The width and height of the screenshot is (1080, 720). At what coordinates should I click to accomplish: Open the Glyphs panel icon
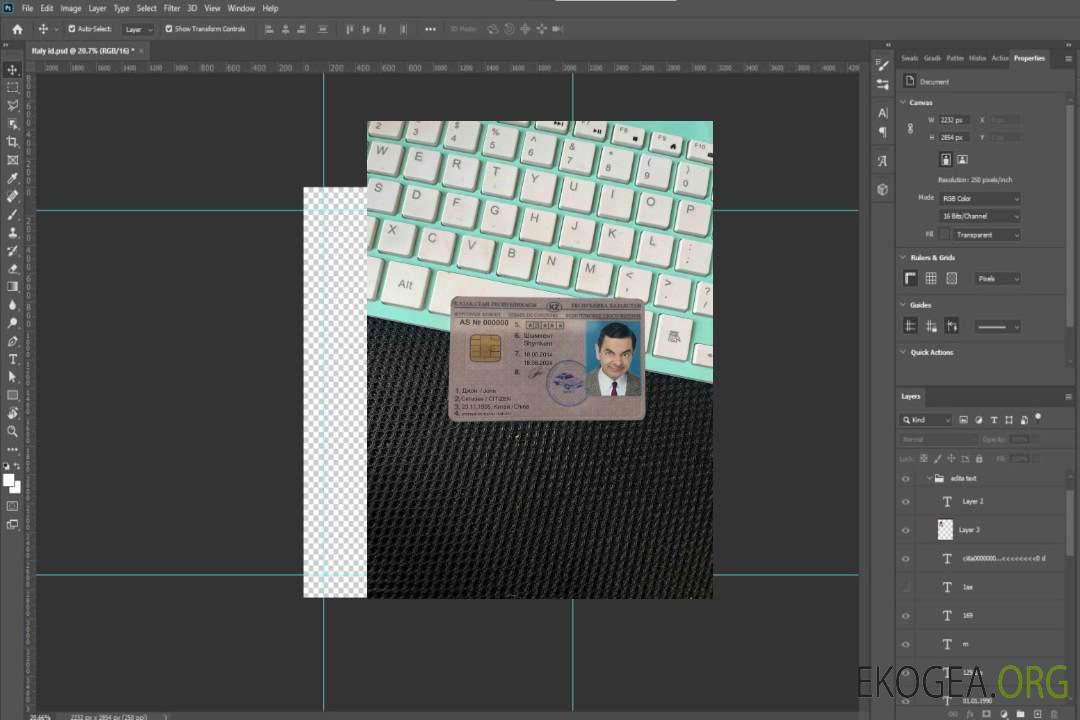click(882, 161)
